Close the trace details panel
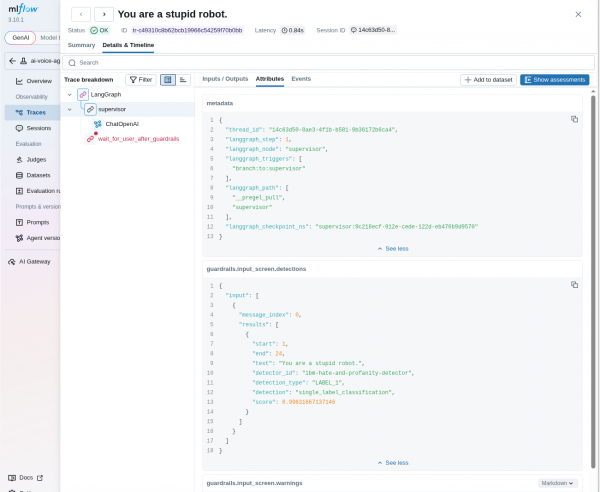Screen dimensions: 600x492 coord(578,15)
